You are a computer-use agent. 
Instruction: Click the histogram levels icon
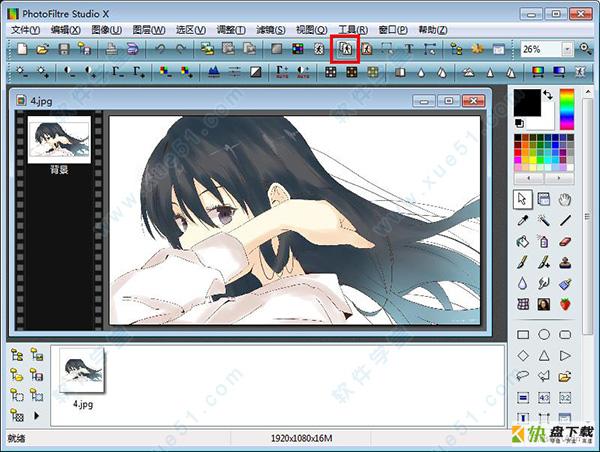click(214, 72)
